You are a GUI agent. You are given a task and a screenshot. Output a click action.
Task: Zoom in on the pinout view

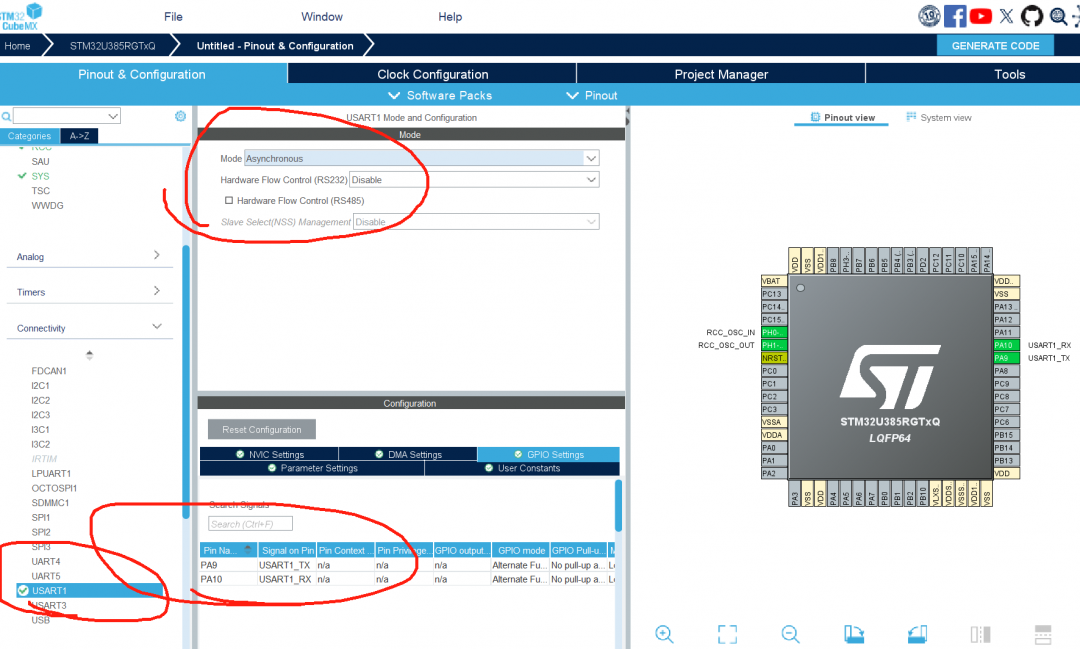coord(664,634)
